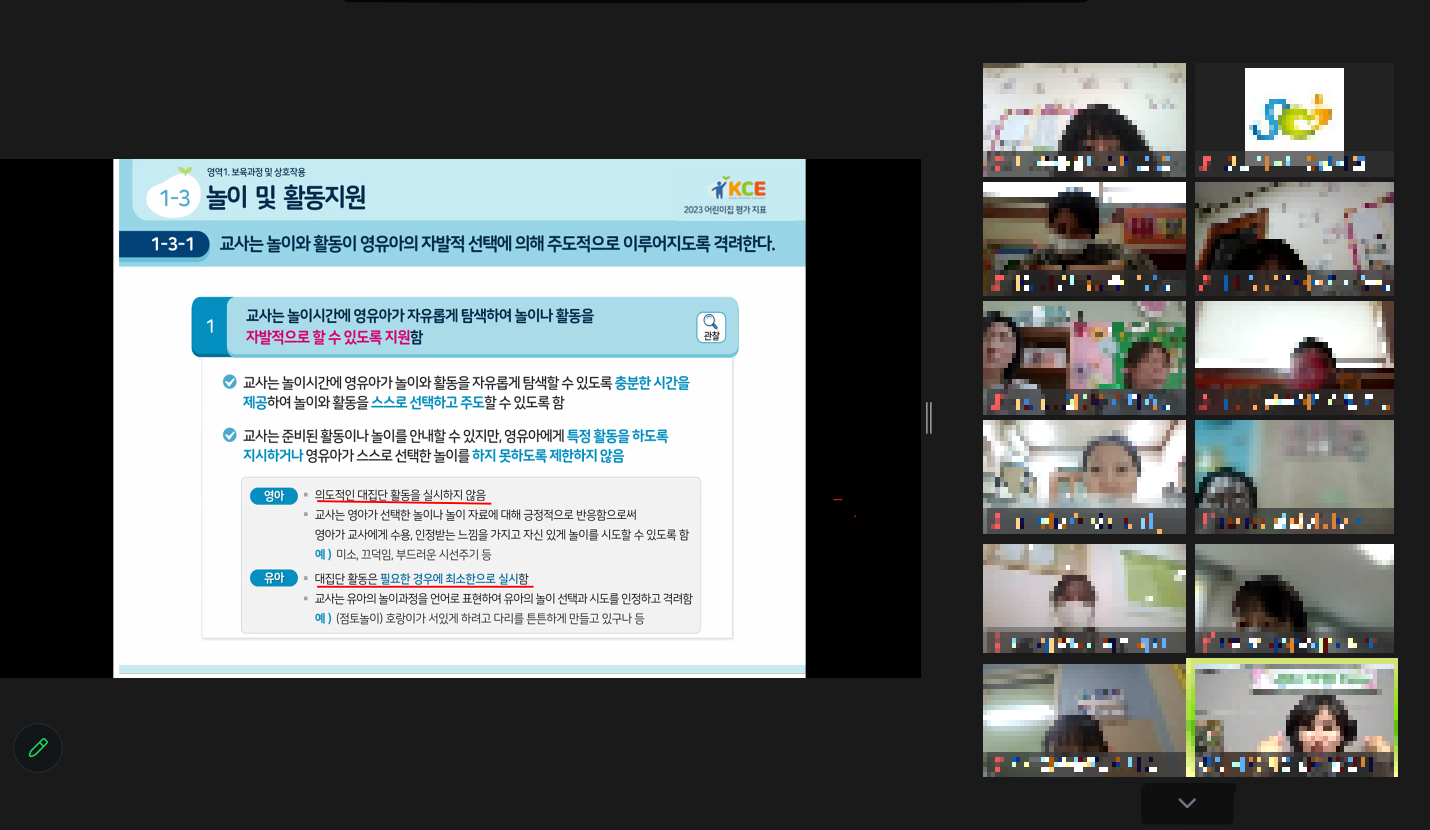The width and height of the screenshot is (1430, 830).
Task: Click the 관찰 magnifier icon on the slide
Action: (x=711, y=327)
